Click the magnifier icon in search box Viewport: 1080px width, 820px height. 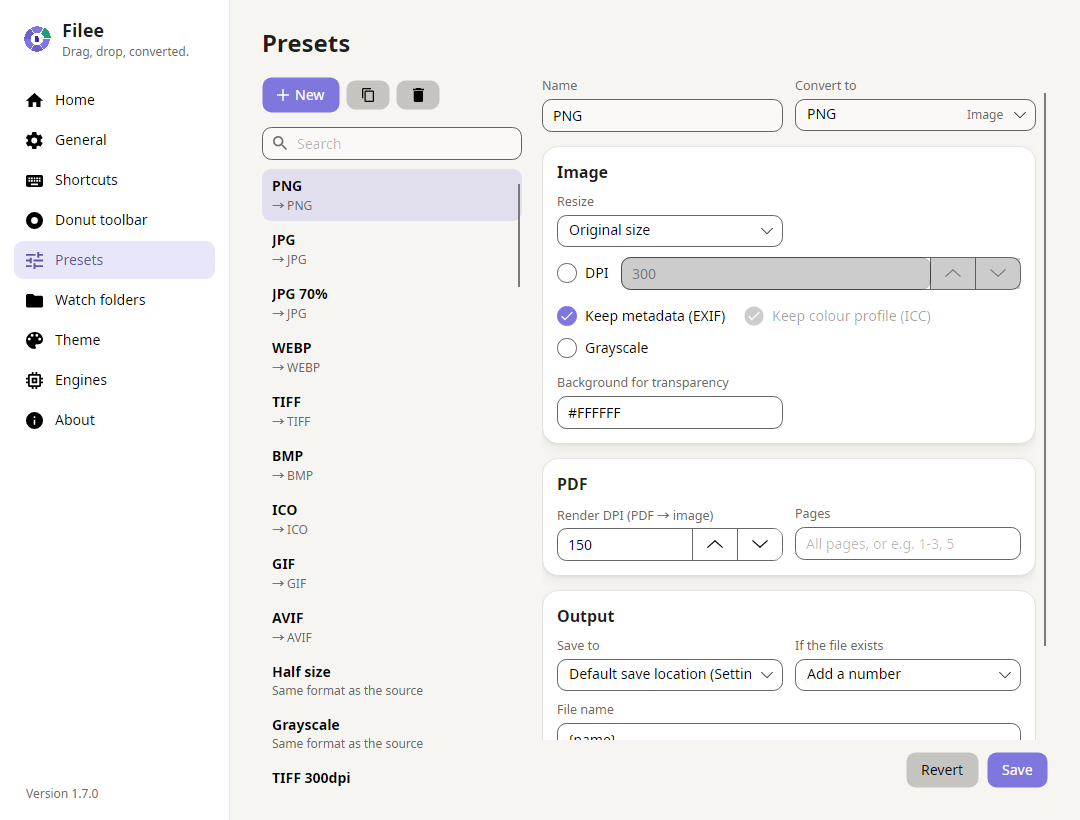tap(280, 143)
